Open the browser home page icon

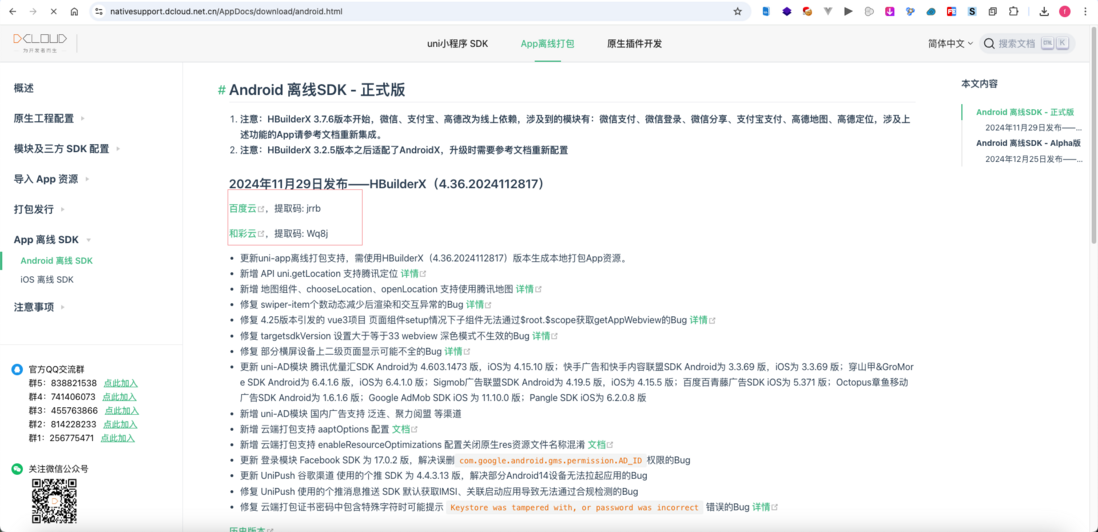[x=74, y=12]
